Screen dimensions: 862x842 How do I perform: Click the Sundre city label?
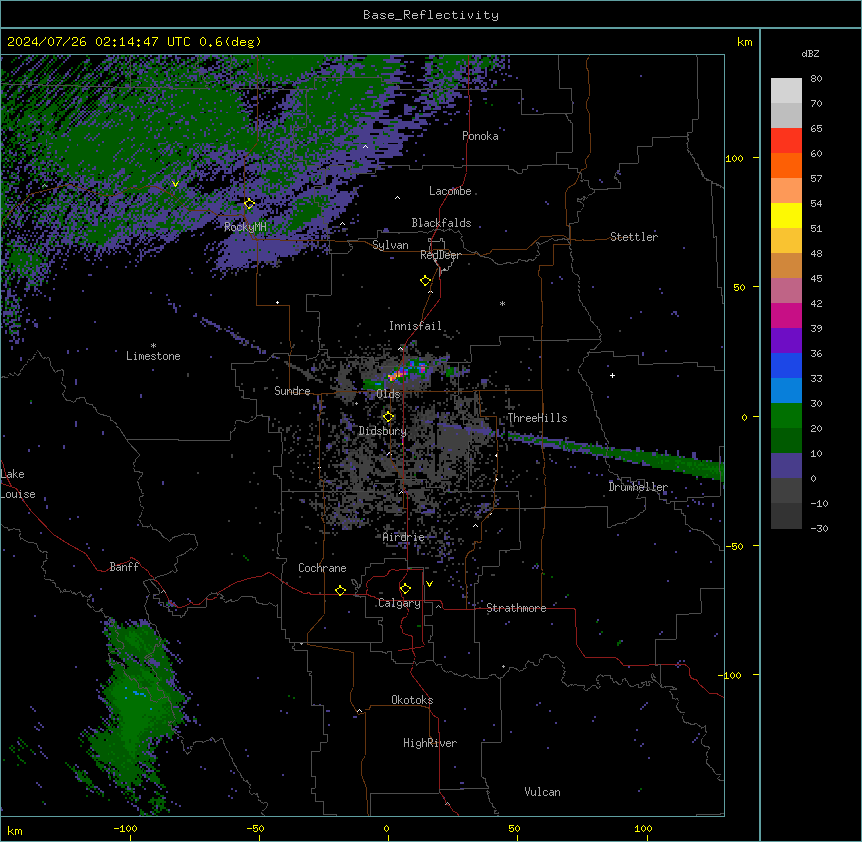[x=292, y=391]
